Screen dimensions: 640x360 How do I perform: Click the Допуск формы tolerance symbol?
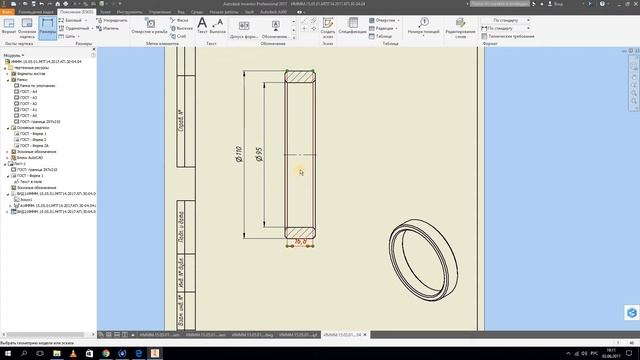(244, 29)
